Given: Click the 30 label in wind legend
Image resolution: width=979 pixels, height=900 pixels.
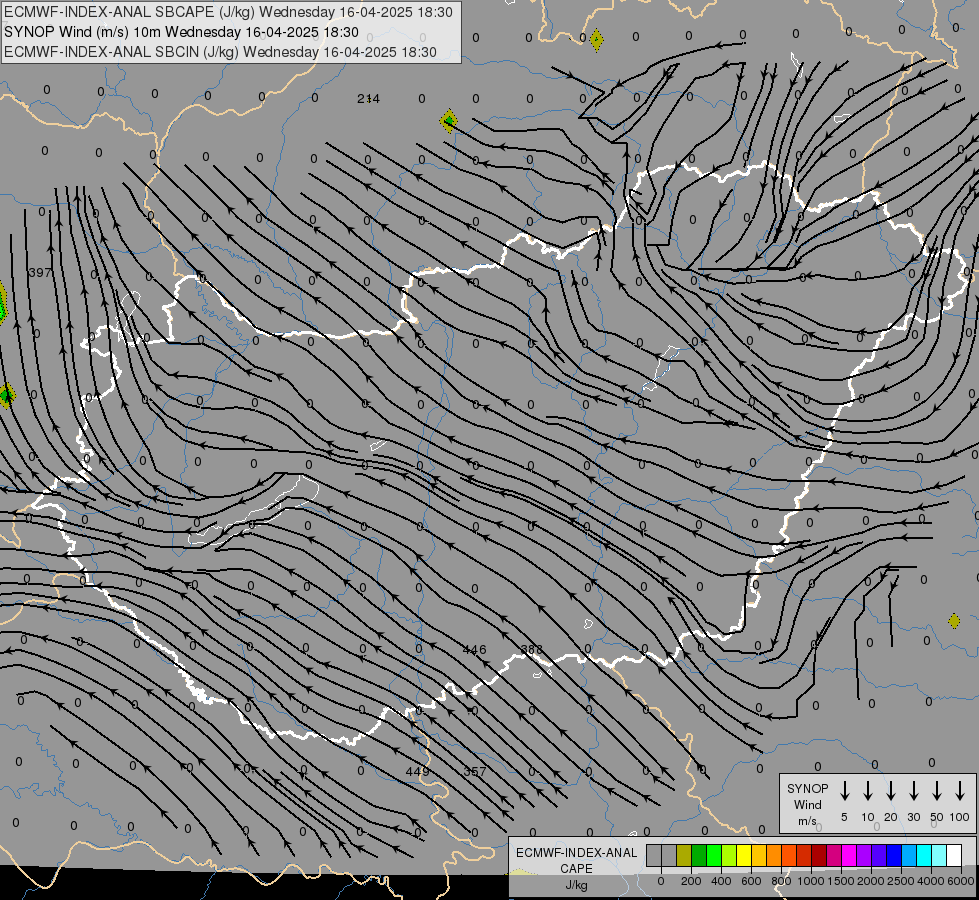Looking at the screenshot, I should [x=913, y=817].
